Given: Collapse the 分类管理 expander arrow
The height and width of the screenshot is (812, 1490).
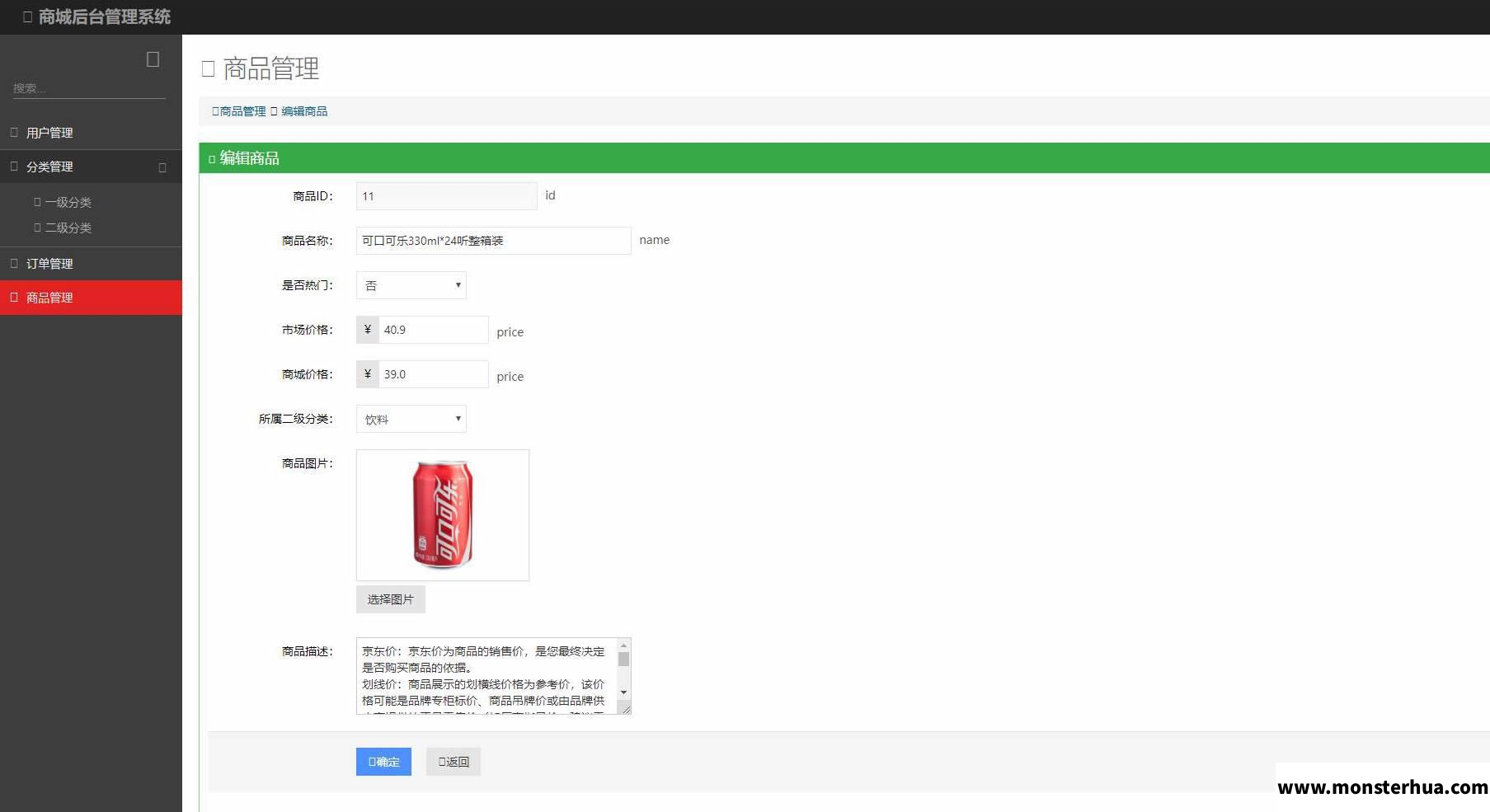Looking at the screenshot, I should 162,167.
